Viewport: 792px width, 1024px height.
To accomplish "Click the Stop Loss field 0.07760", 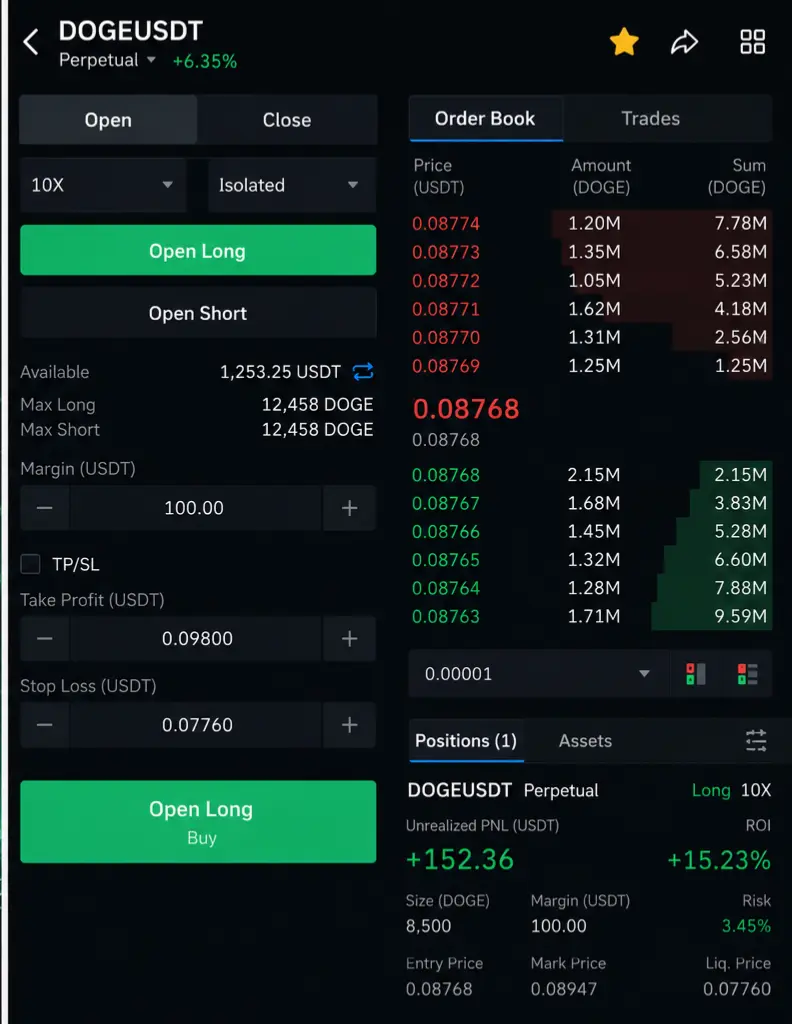I will tap(197, 724).
